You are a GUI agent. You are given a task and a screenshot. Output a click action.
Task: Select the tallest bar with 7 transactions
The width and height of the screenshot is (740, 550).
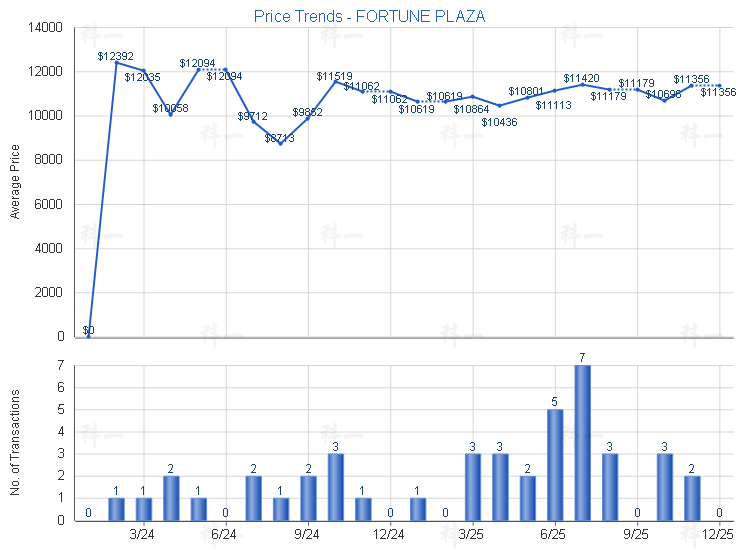[582, 443]
